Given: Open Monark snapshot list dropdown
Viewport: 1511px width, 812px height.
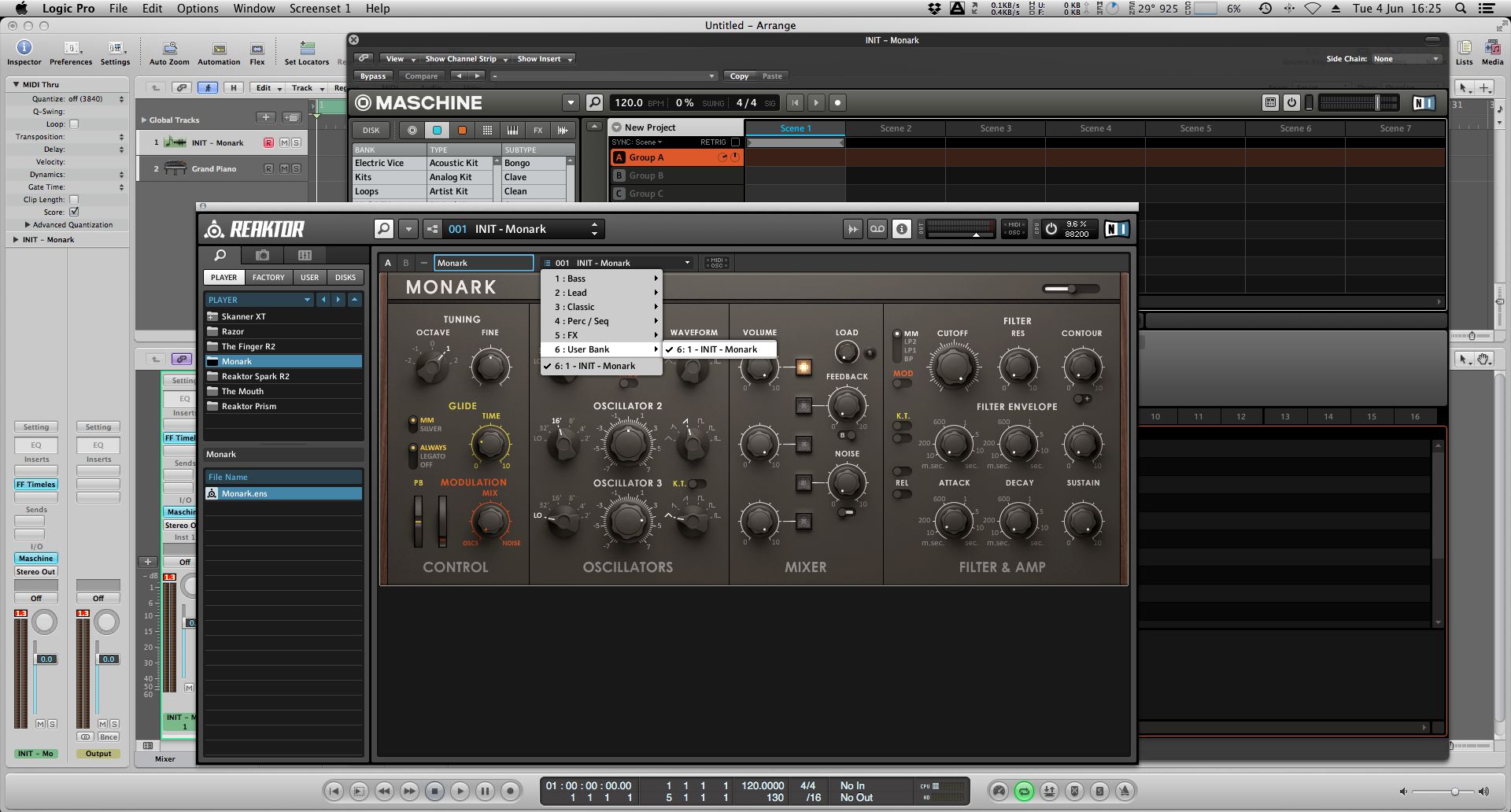Looking at the screenshot, I should pyautogui.click(x=617, y=263).
